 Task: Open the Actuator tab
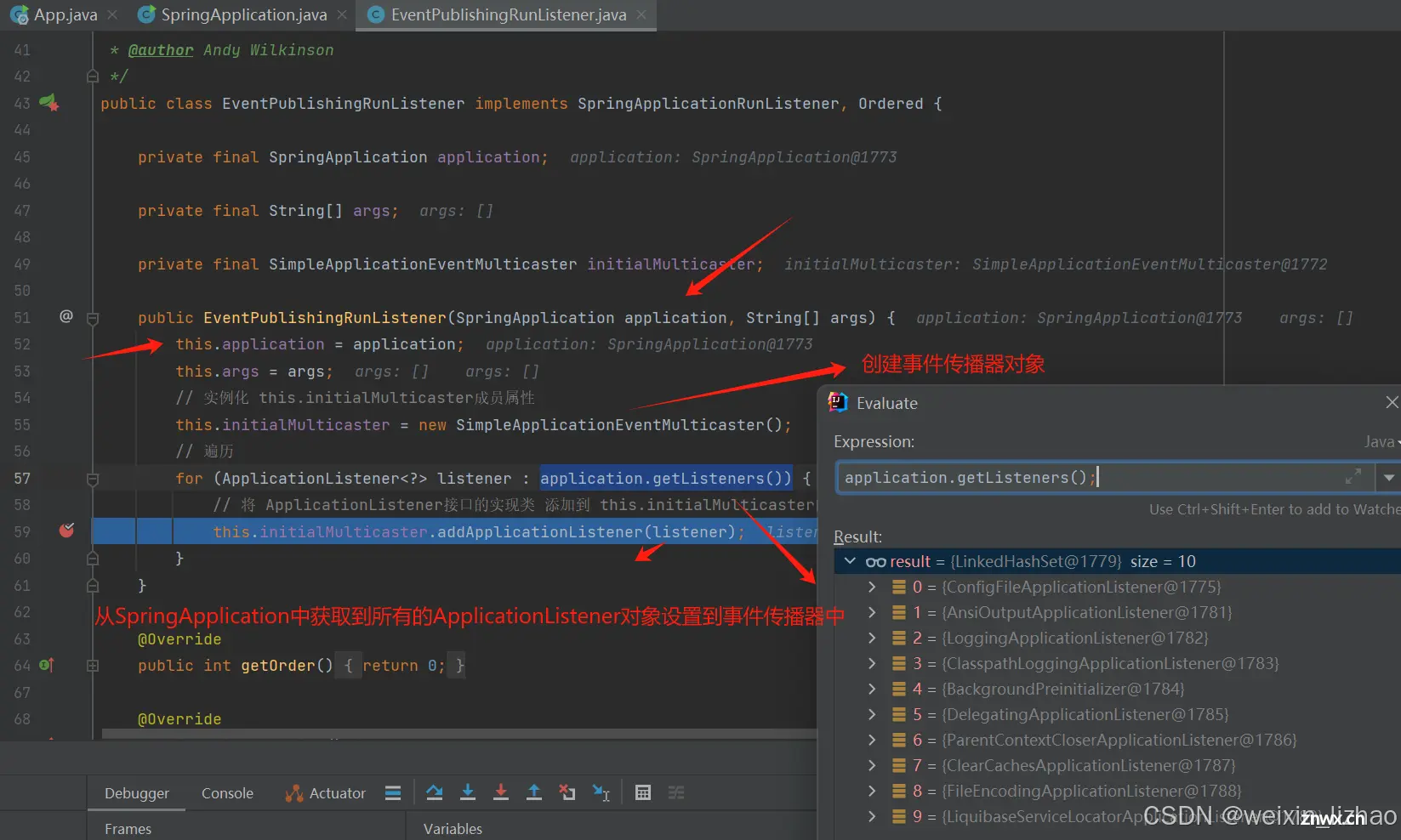[x=326, y=792]
